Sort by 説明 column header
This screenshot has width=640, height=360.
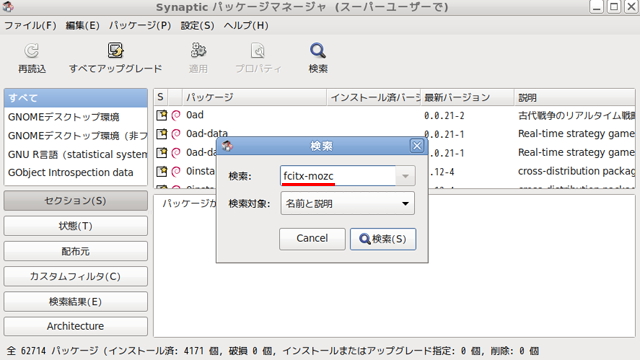[575, 97]
